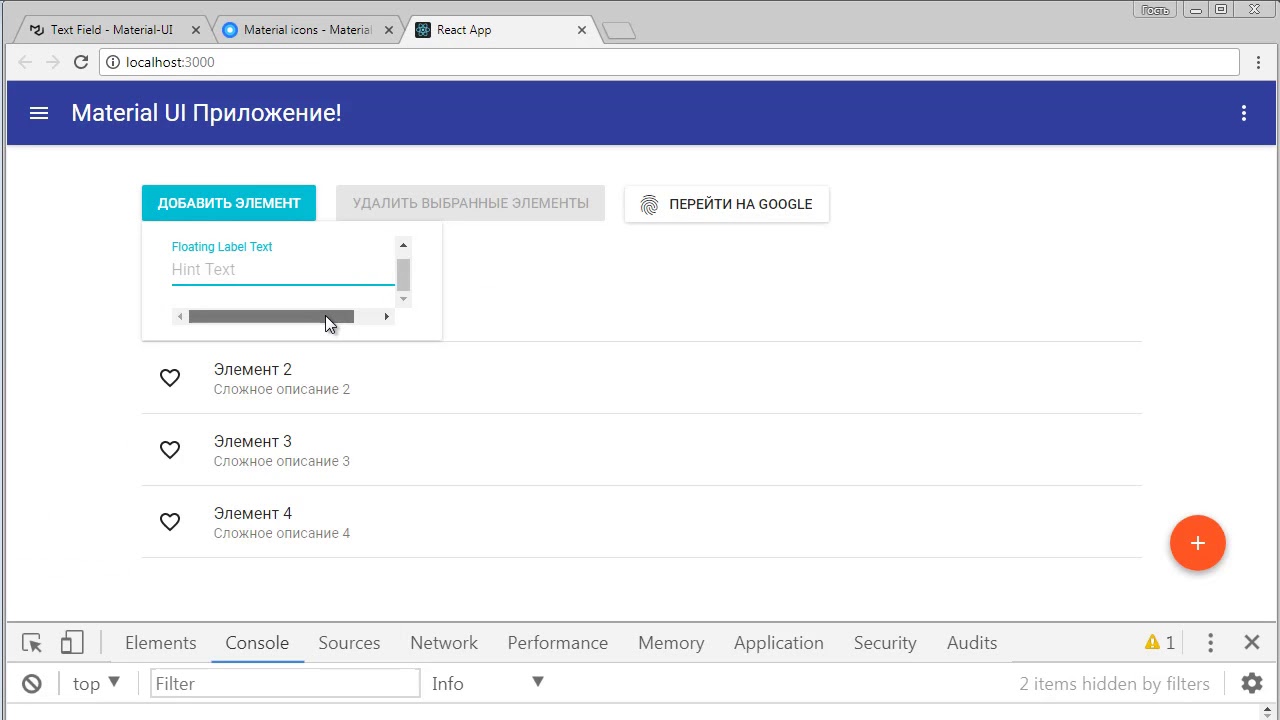Open the Chrome browser three-dot menu
Screen dimensions: 1280x720
pos(1259,62)
